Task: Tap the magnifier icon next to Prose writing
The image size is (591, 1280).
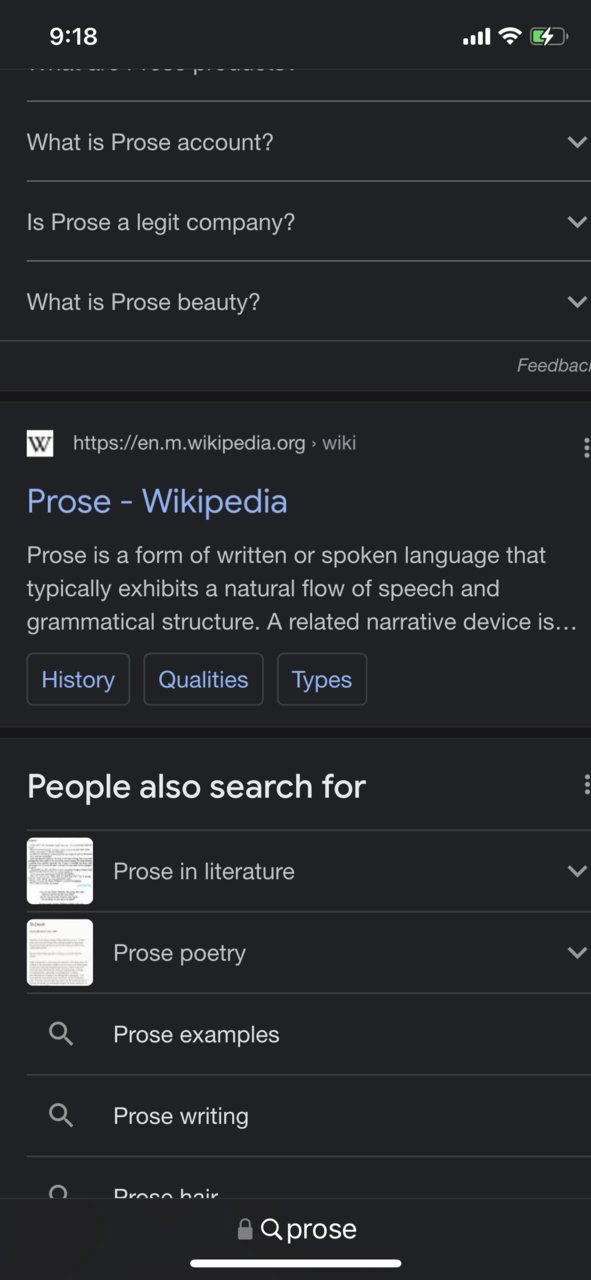Action: [x=61, y=1115]
